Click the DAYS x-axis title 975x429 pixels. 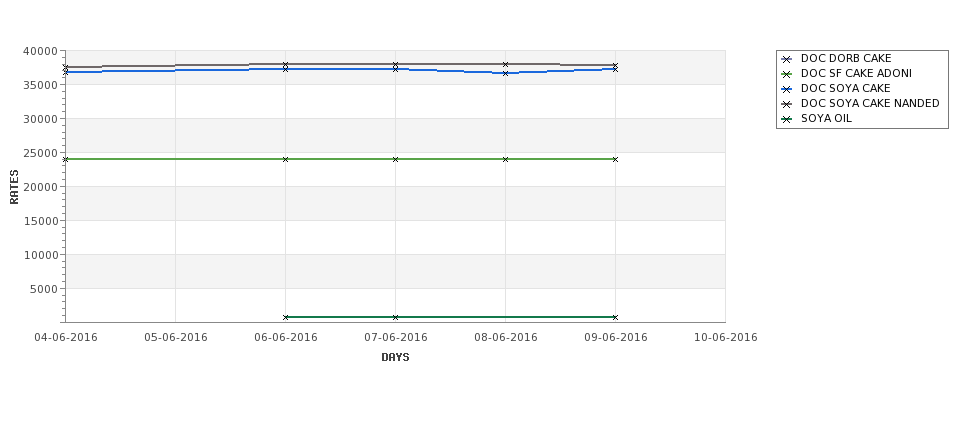(x=395, y=357)
